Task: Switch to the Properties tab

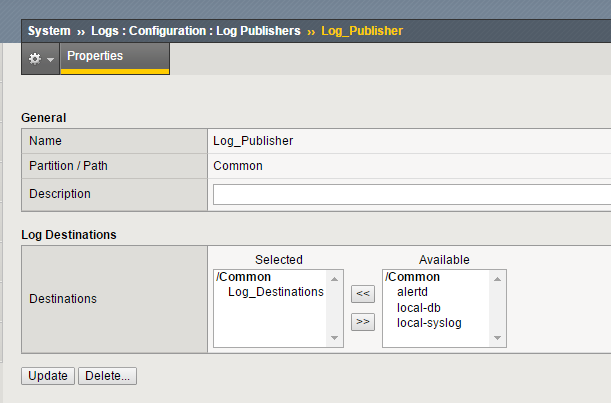Action: (95, 56)
